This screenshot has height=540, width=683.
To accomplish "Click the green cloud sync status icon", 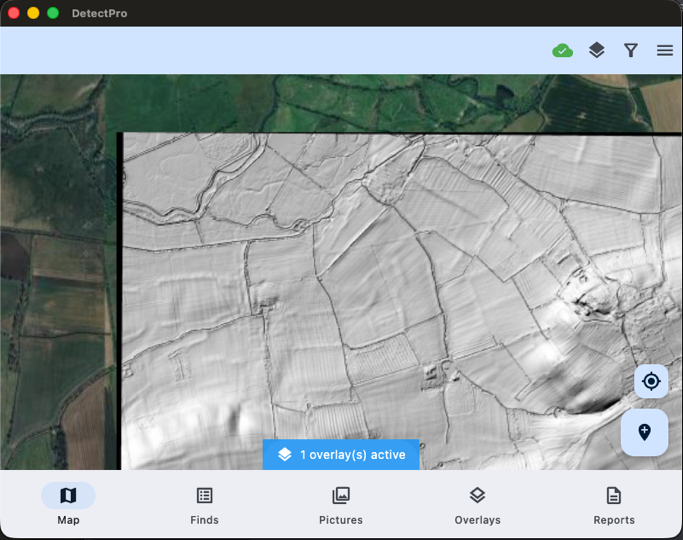I will tap(562, 51).
